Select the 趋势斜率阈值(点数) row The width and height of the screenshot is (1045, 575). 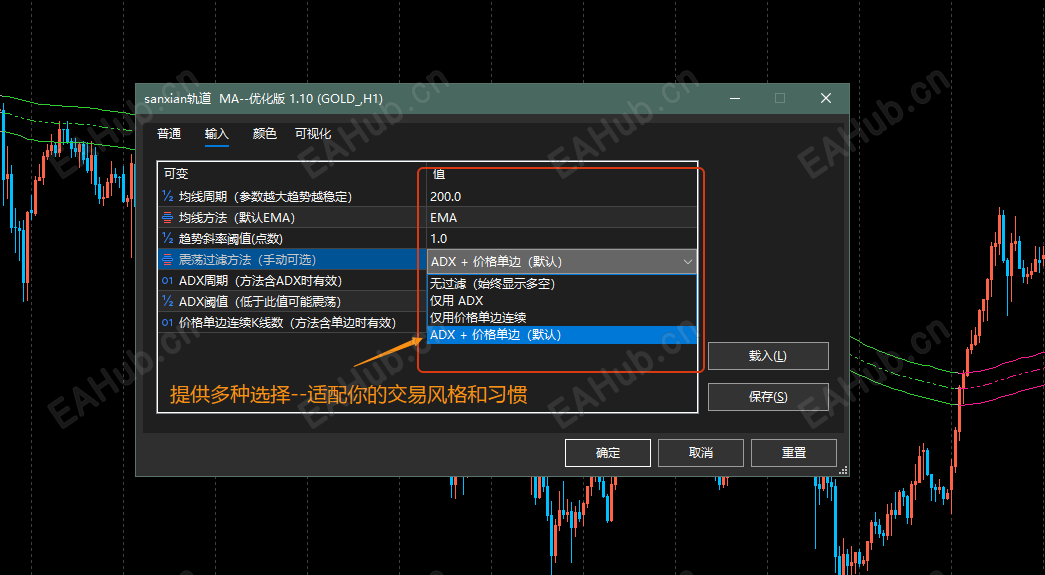(x=292, y=239)
